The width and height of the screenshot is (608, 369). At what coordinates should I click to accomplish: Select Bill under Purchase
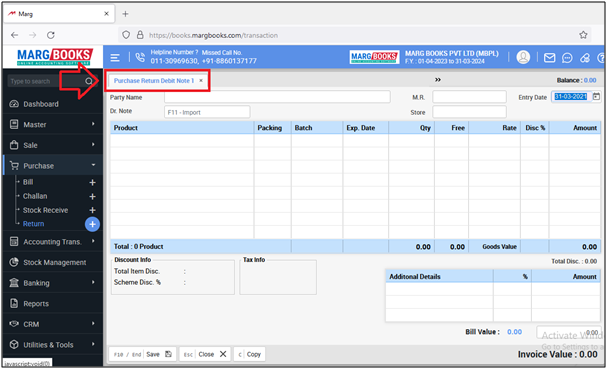28,182
